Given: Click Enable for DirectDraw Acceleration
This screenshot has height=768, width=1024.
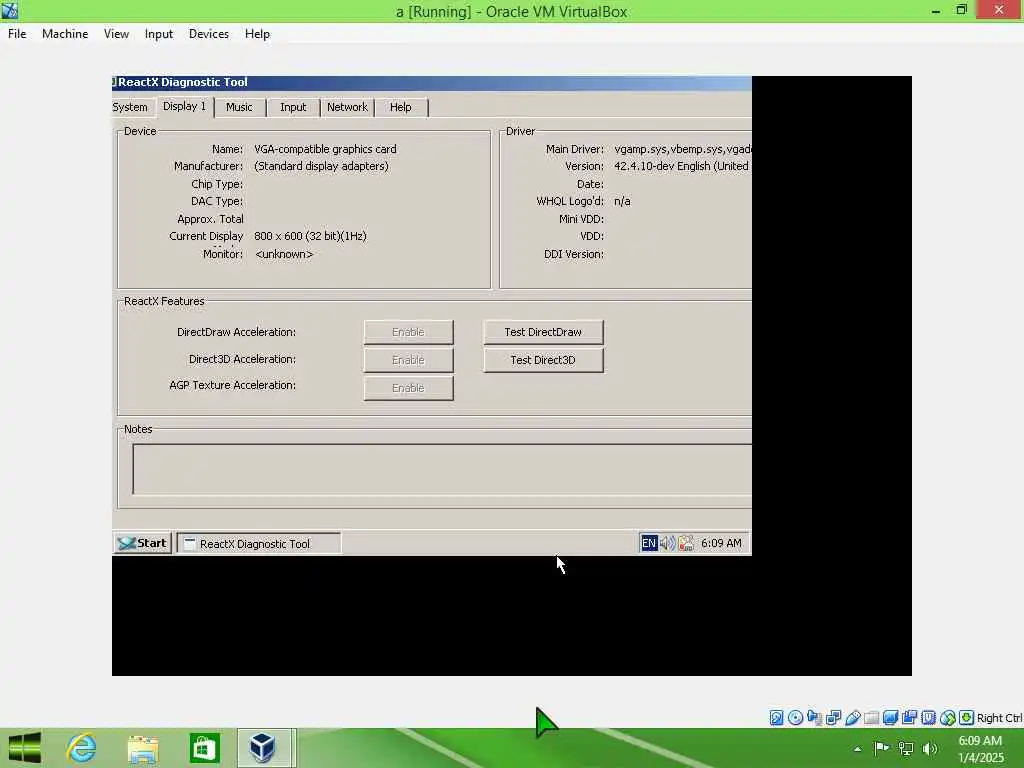Looking at the screenshot, I should pos(408,332).
